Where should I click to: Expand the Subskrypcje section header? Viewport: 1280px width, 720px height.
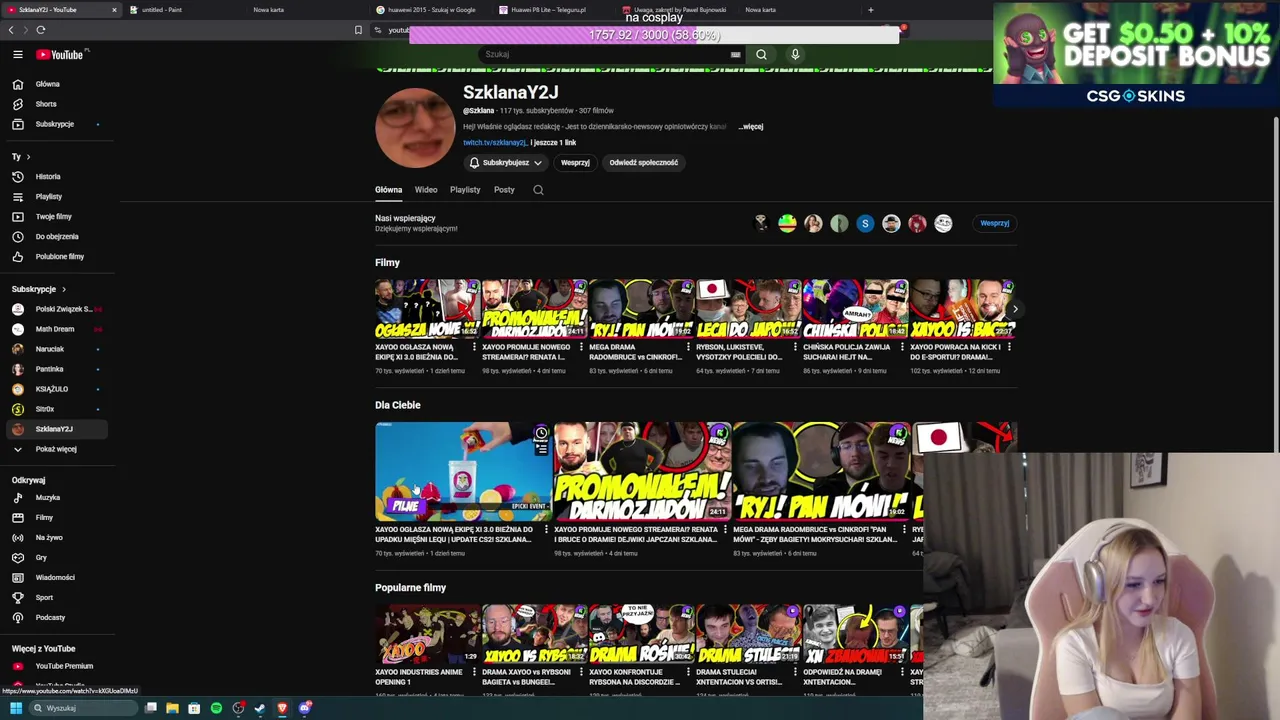(x=38, y=289)
